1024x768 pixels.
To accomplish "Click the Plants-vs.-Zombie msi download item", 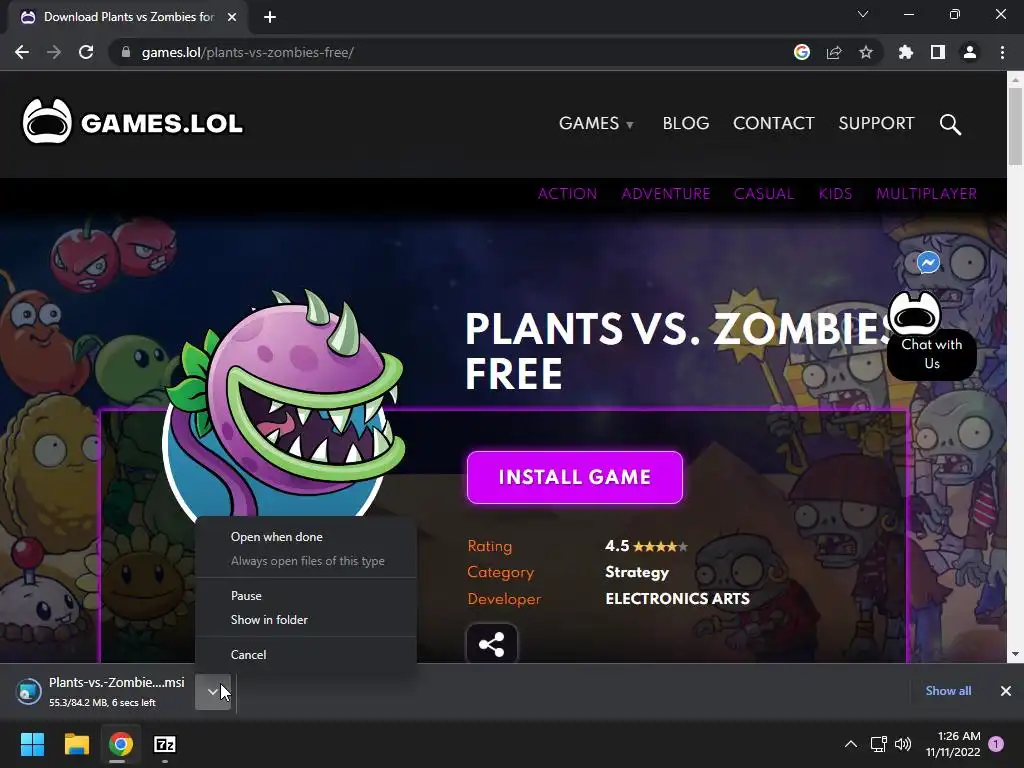I will click(x=101, y=692).
